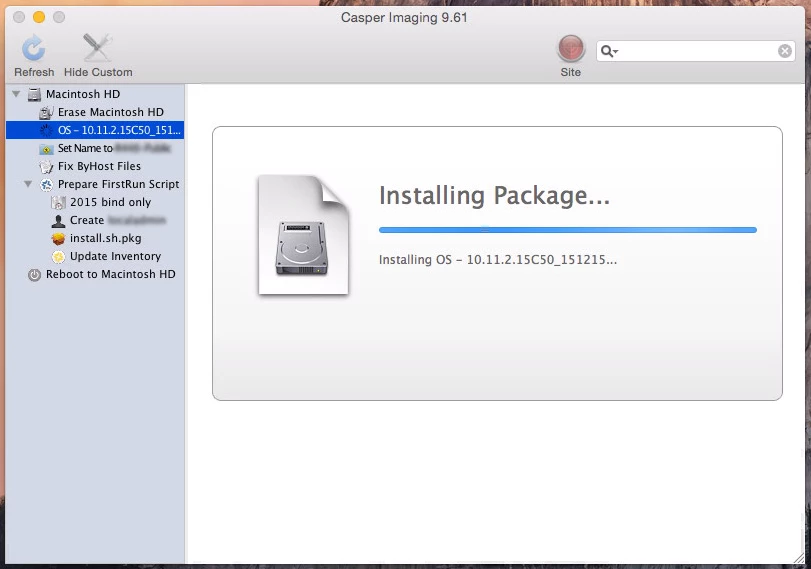
Task: Click the Installing Package... heading
Action: [x=494, y=196]
